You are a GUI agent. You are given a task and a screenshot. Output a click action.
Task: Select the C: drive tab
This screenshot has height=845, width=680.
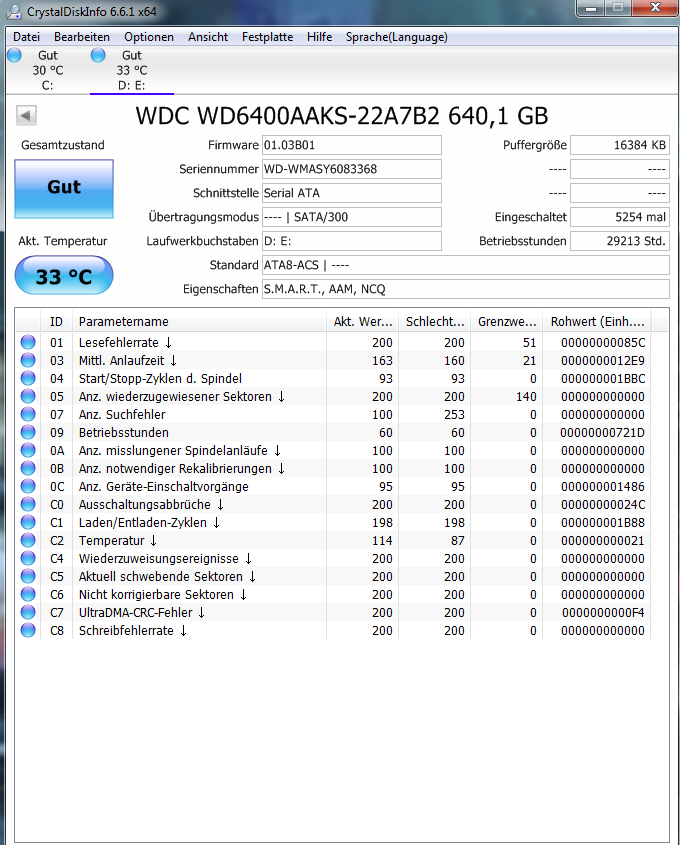(47, 71)
